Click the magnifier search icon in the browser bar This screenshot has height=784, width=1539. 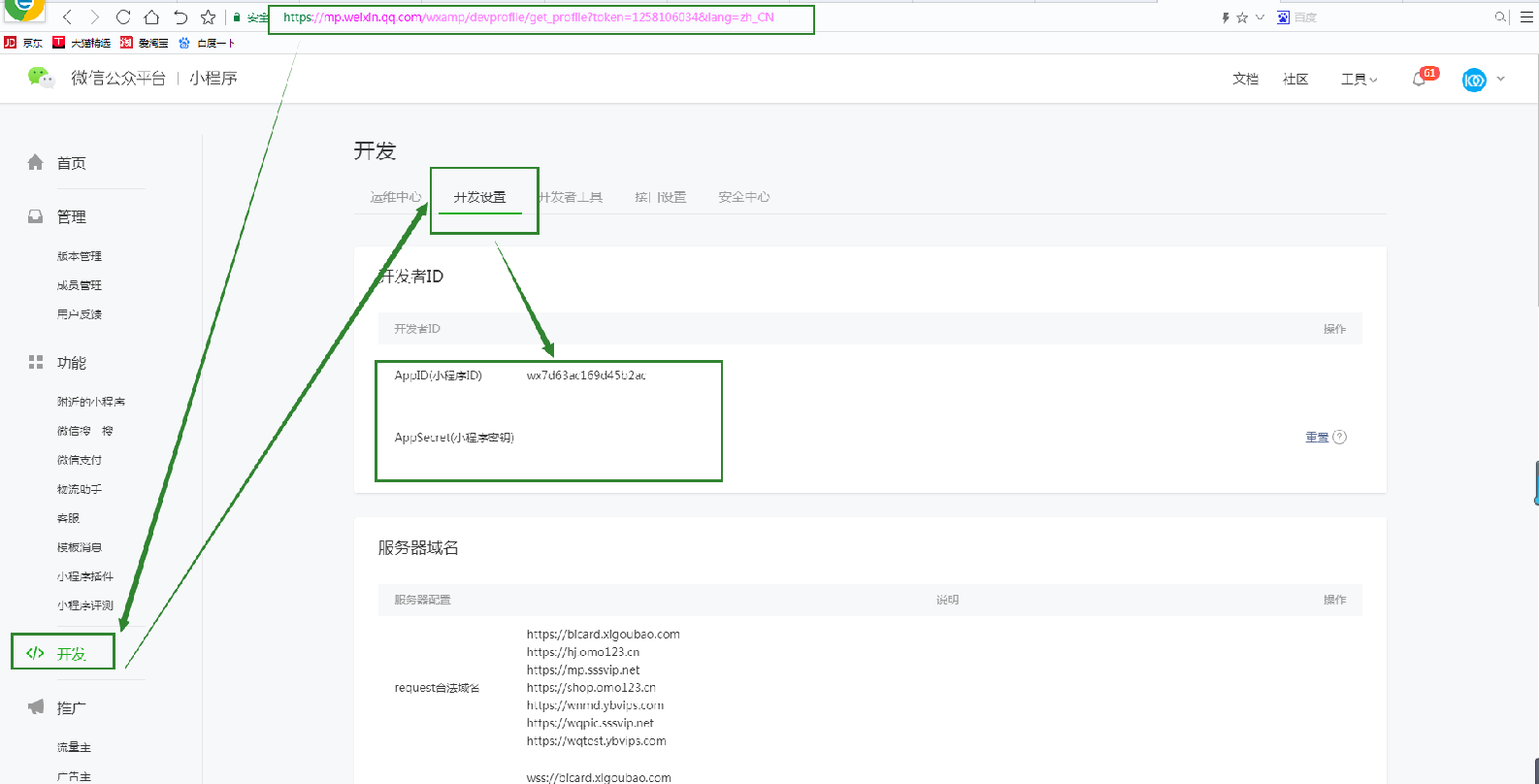coord(1500,17)
